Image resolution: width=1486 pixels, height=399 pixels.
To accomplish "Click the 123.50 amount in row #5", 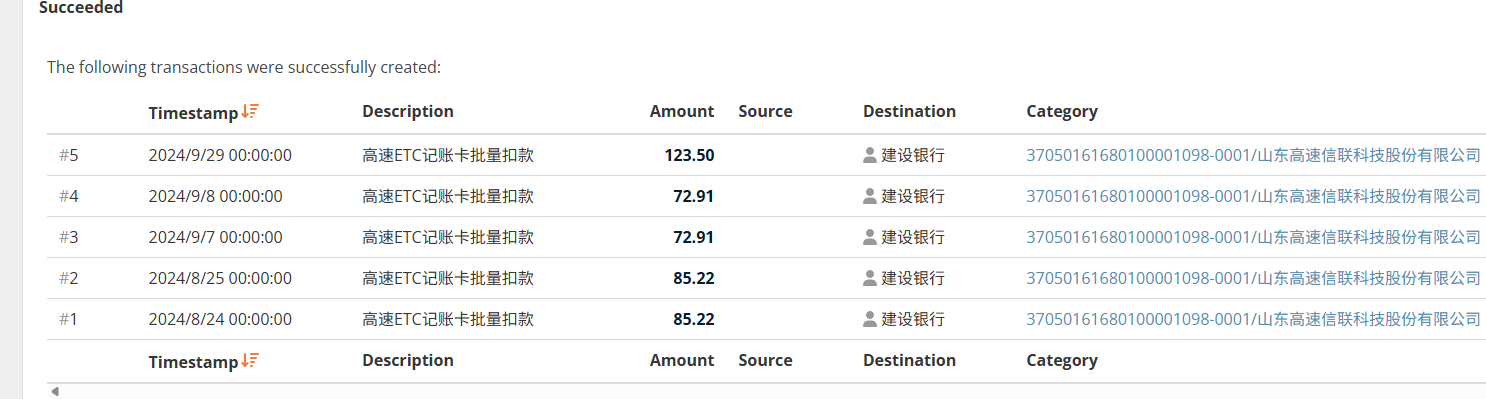I will [x=689, y=155].
